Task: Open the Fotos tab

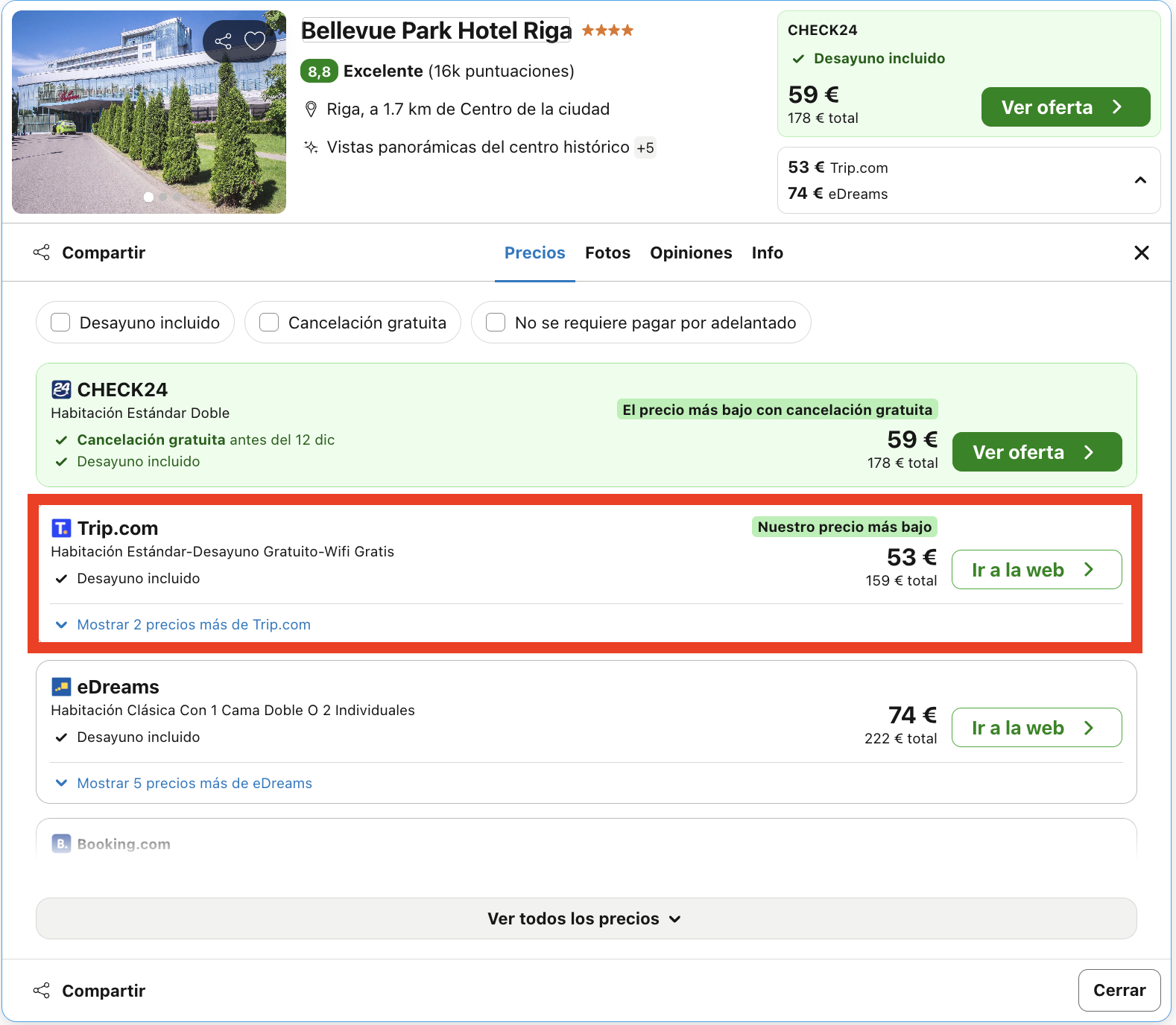Action: tap(608, 253)
